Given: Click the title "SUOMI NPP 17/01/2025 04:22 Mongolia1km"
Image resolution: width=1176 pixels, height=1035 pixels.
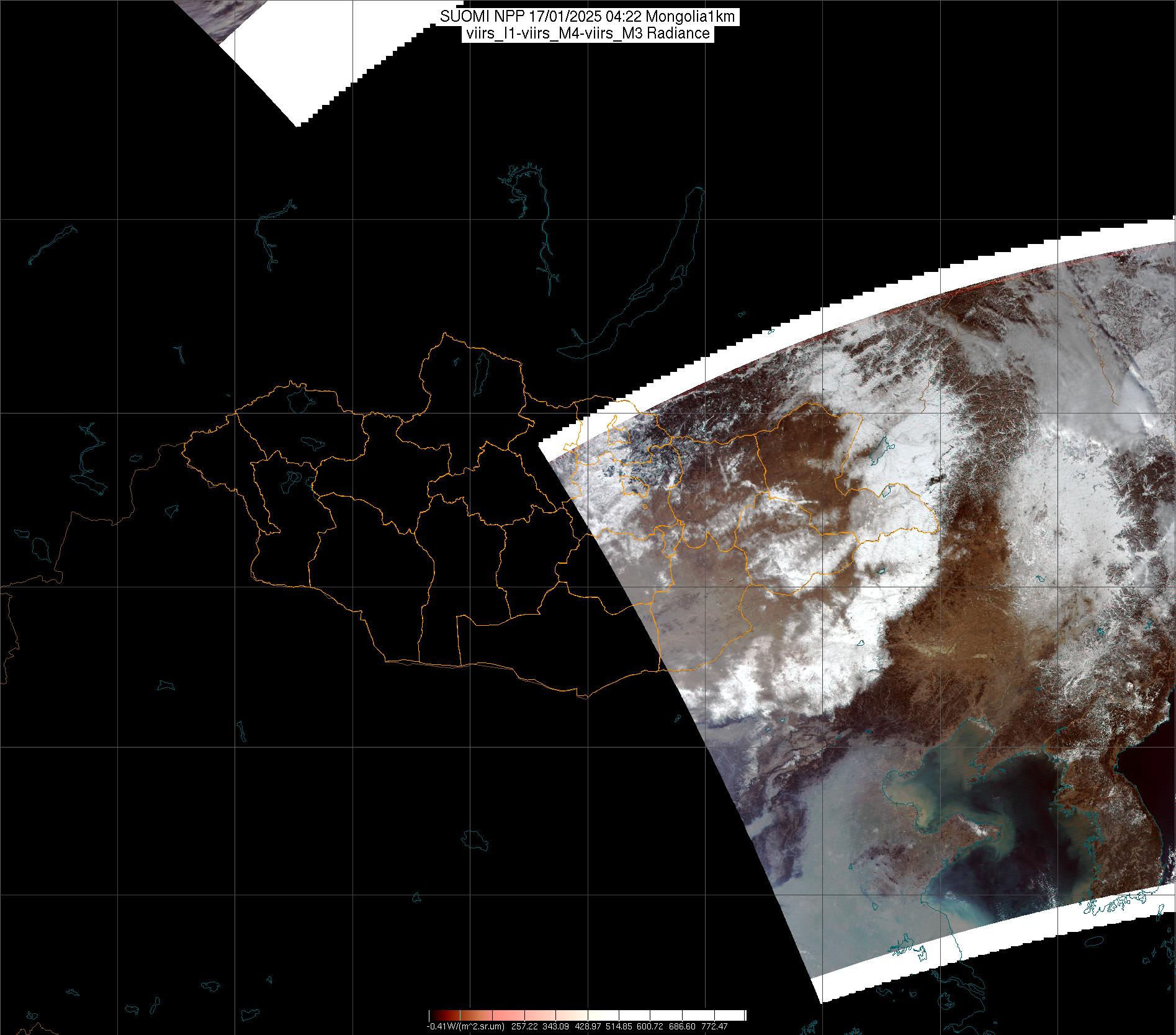Looking at the screenshot, I should coord(588,17).
